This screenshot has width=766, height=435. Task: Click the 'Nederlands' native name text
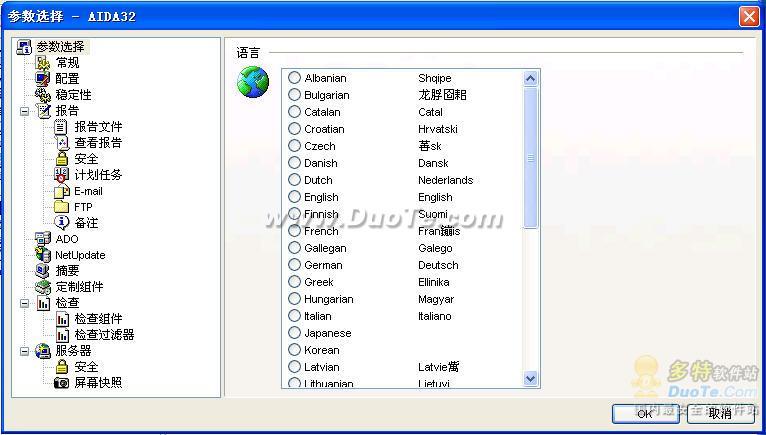coord(446,180)
